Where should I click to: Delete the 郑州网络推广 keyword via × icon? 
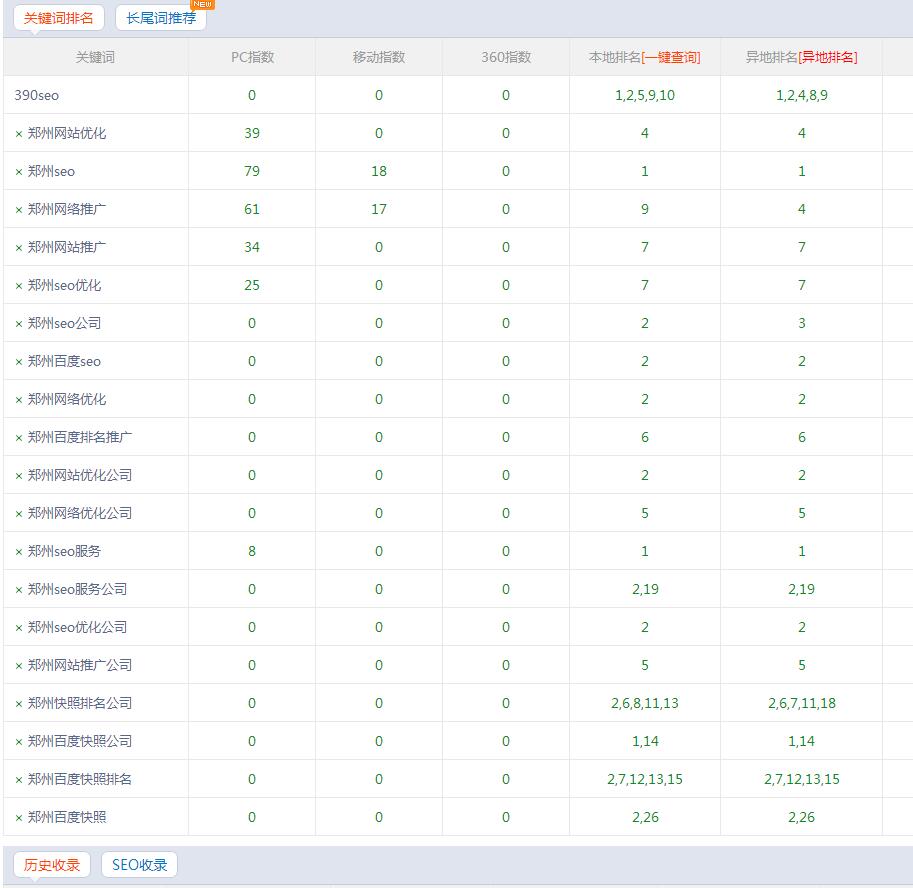pos(19,210)
